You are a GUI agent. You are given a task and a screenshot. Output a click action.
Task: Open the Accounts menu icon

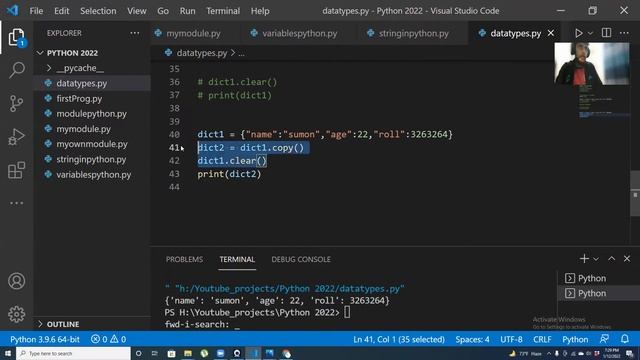click(x=16, y=281)
